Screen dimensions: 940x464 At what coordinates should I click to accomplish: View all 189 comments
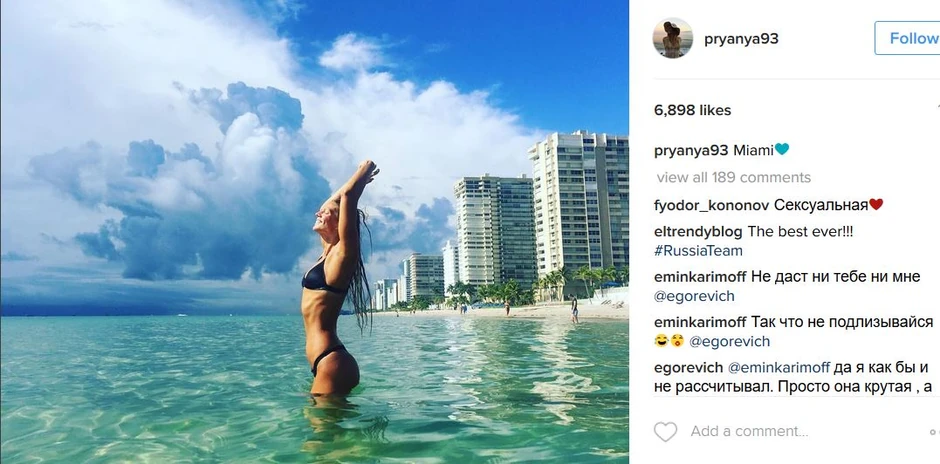733,177
